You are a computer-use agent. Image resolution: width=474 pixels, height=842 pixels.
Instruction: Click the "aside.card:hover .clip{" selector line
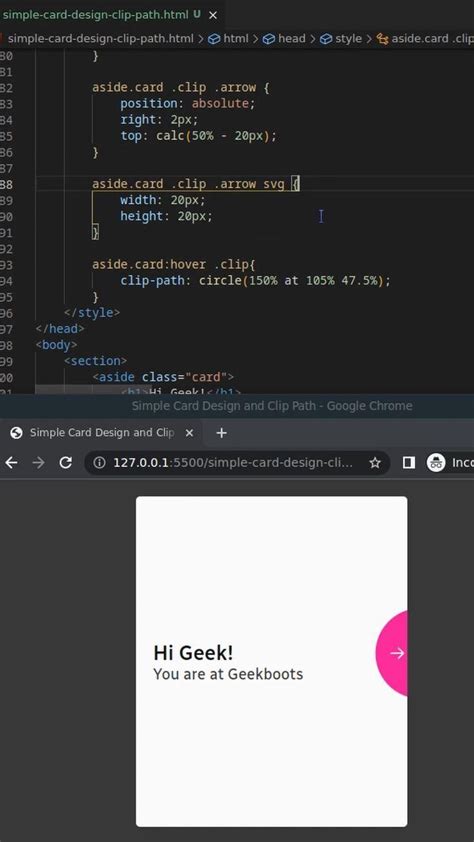point(174,264)
